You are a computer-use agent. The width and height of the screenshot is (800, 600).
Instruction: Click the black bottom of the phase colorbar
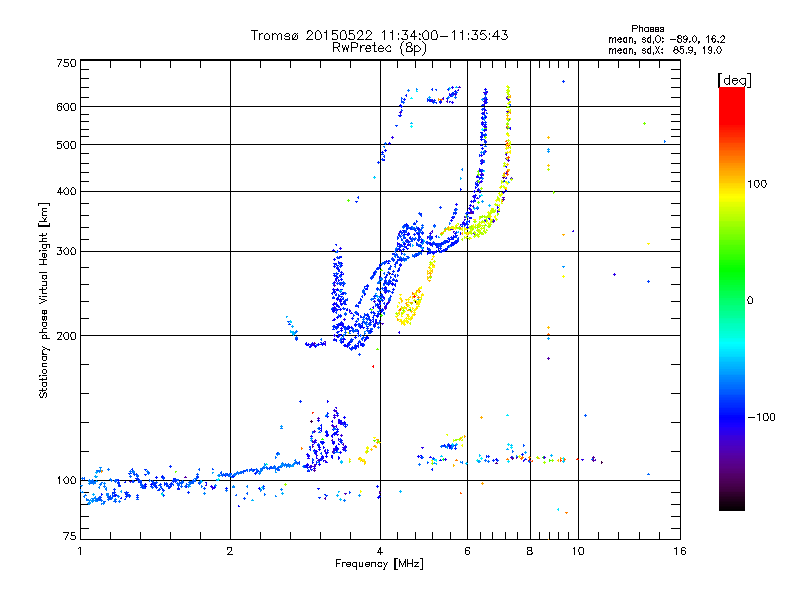tap(732, 503)
